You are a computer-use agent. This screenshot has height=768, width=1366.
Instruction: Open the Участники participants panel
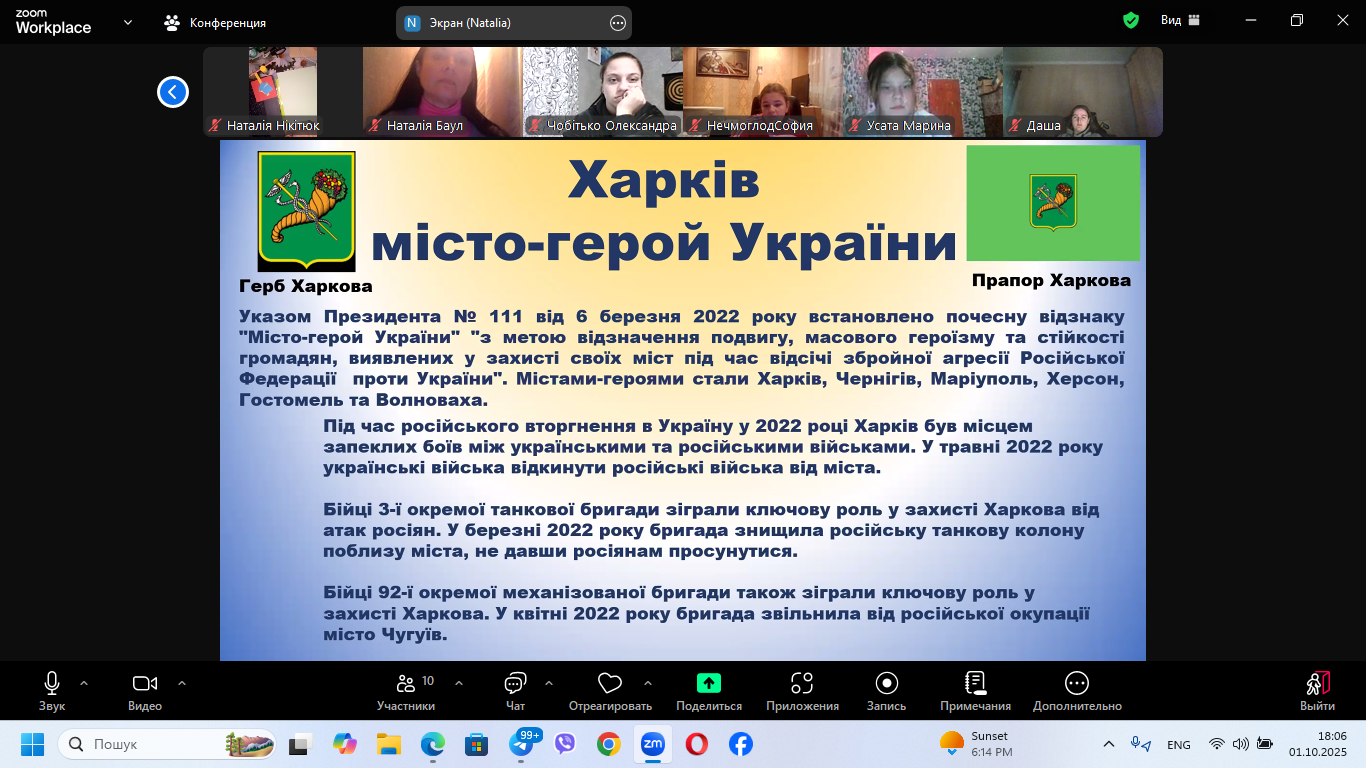tap(405, 690)
